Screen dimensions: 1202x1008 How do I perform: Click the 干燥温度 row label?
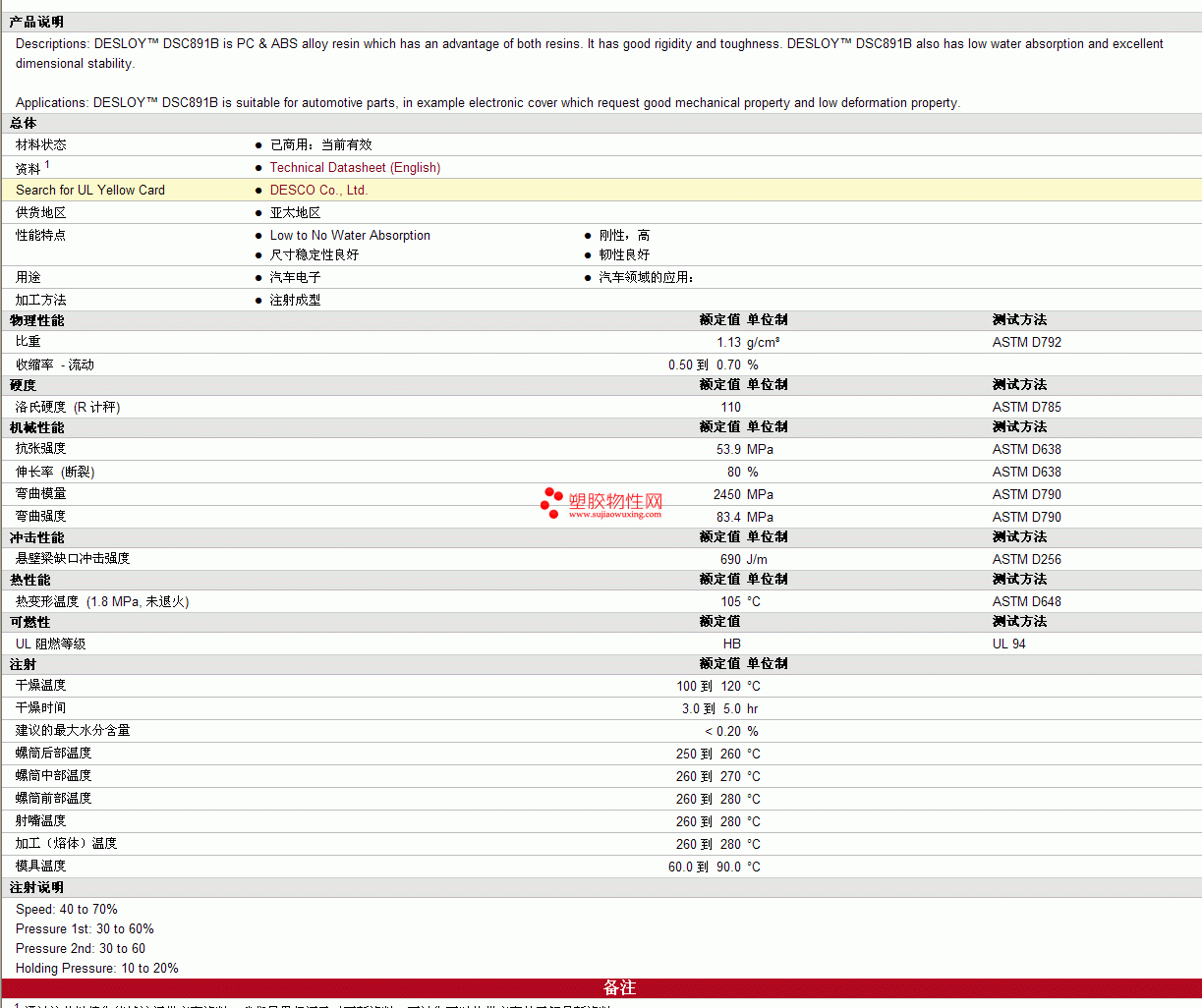(x=41, y=686)
